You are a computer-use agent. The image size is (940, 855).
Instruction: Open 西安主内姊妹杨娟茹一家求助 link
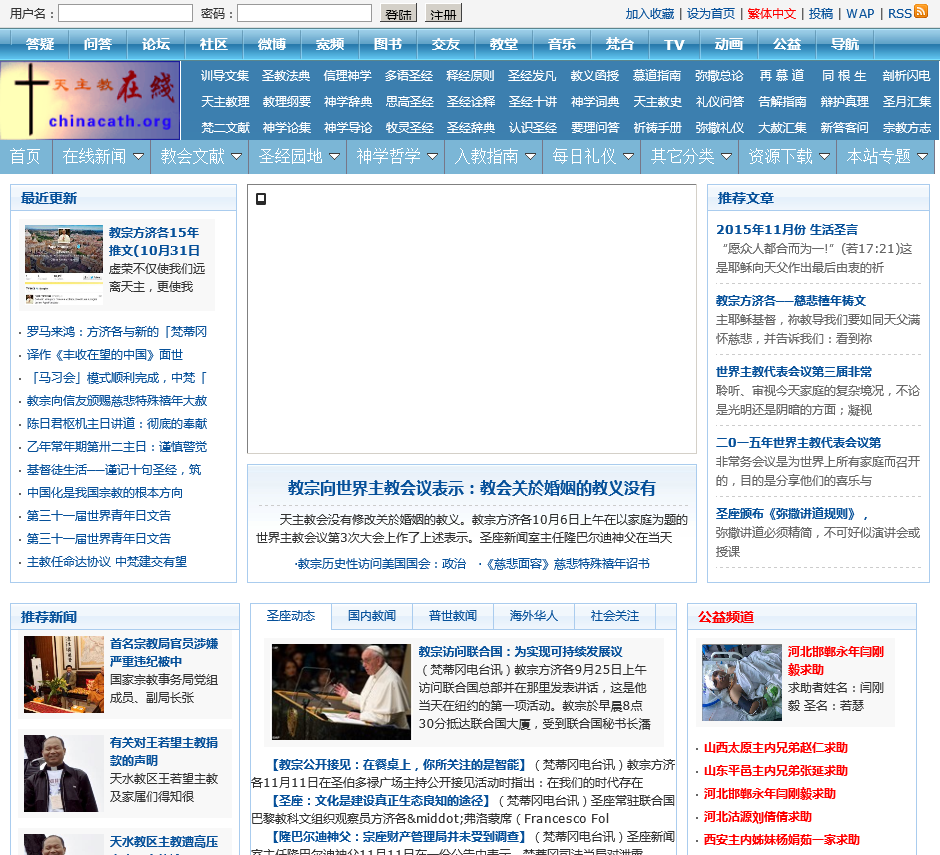click(x=781, y=839)
